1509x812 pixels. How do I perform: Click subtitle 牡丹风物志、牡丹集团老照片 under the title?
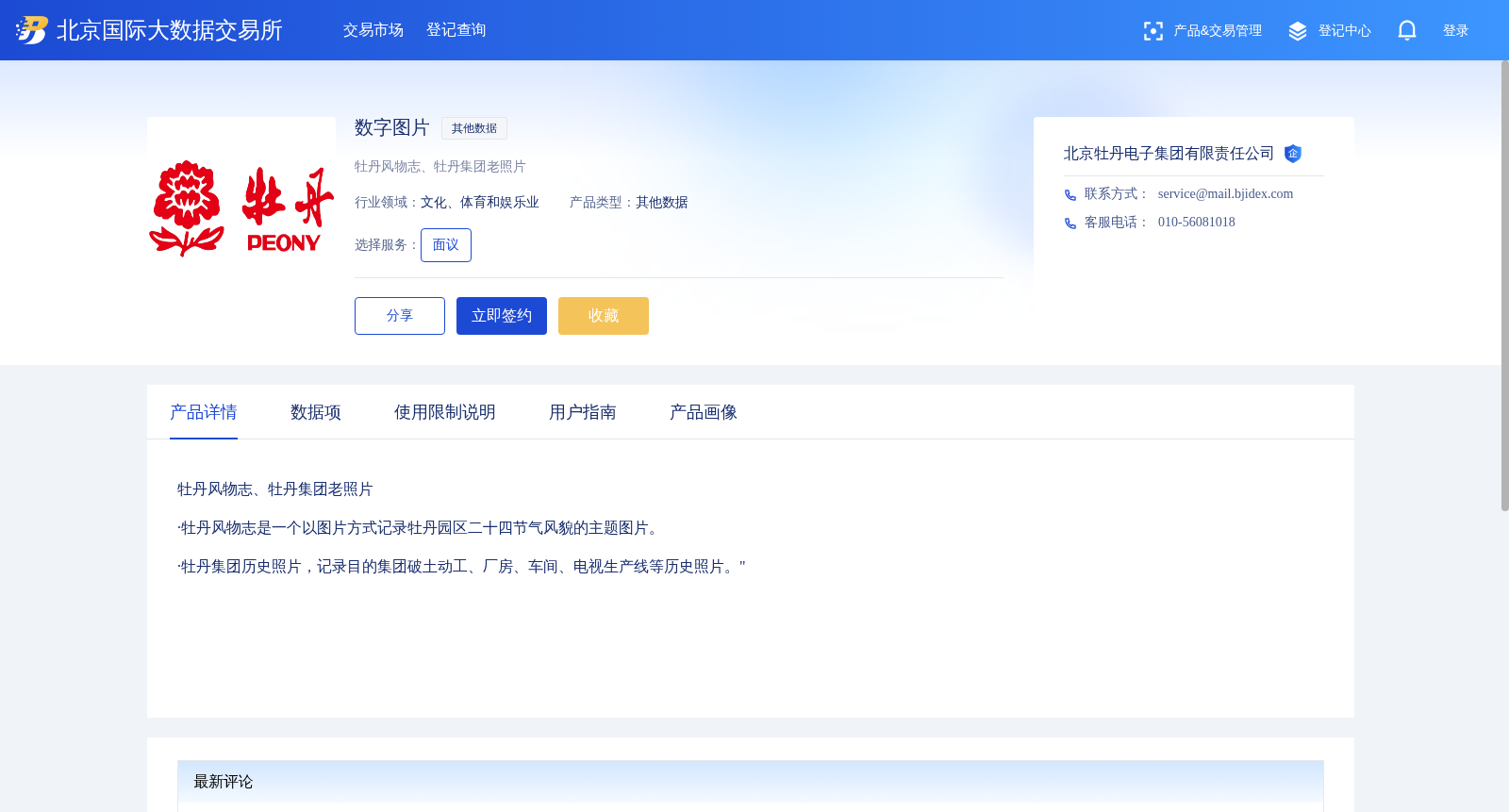[x=440, y=167]
